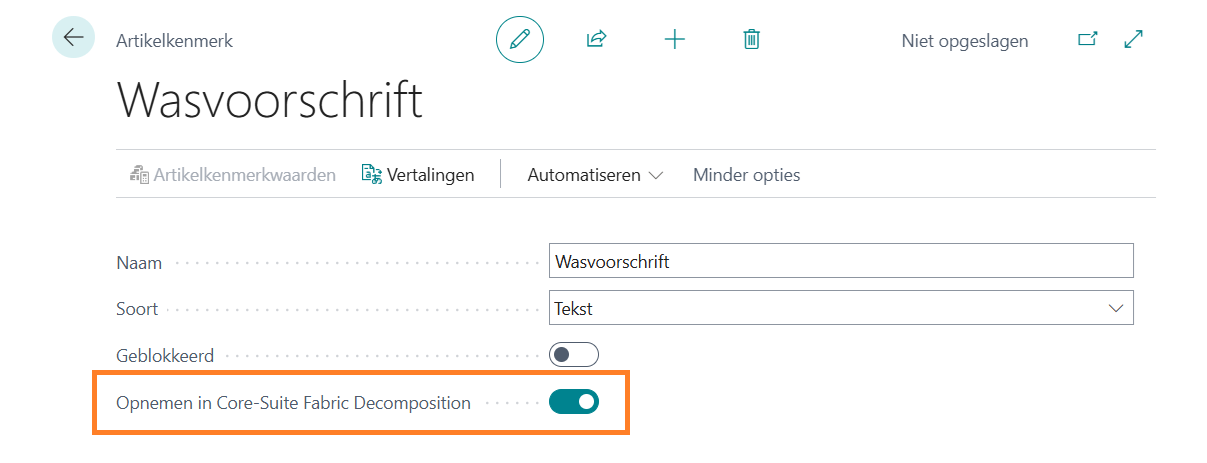Click the Artikelkenmerk breadcrumb label
The image size is (1207, 463).
[x=174, y=41]
